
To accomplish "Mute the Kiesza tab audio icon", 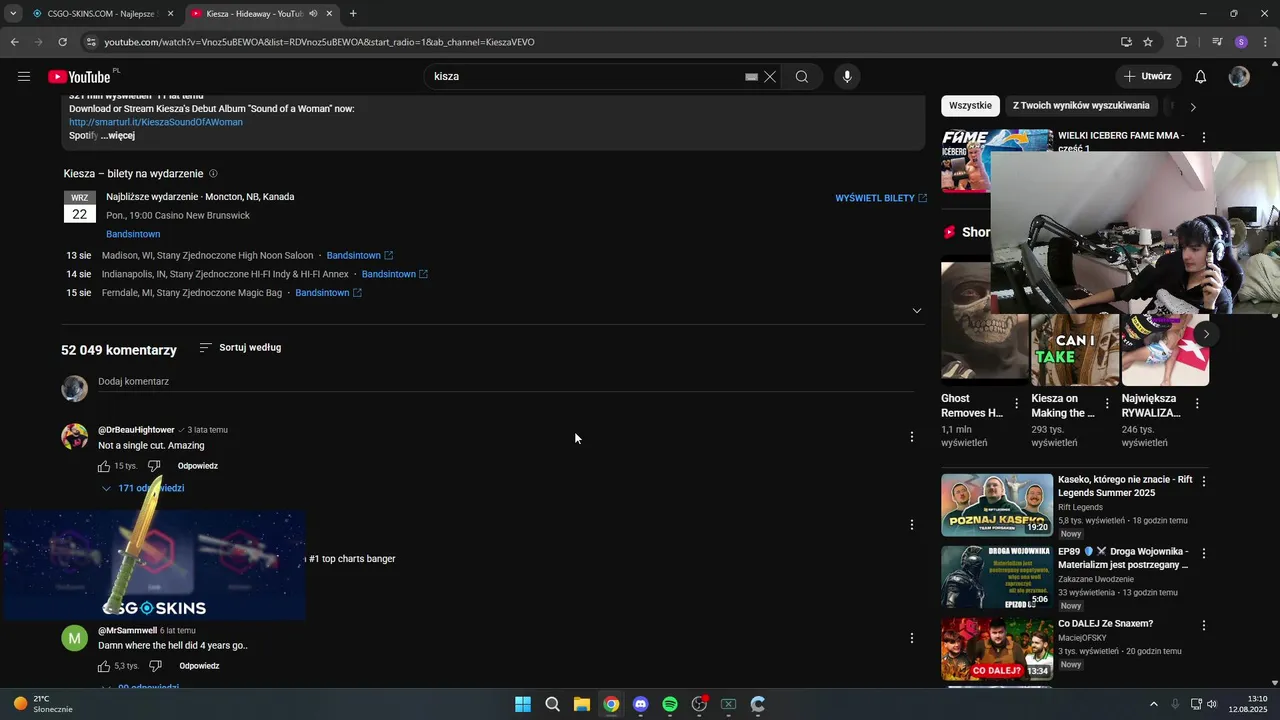I will pos(313,14).
